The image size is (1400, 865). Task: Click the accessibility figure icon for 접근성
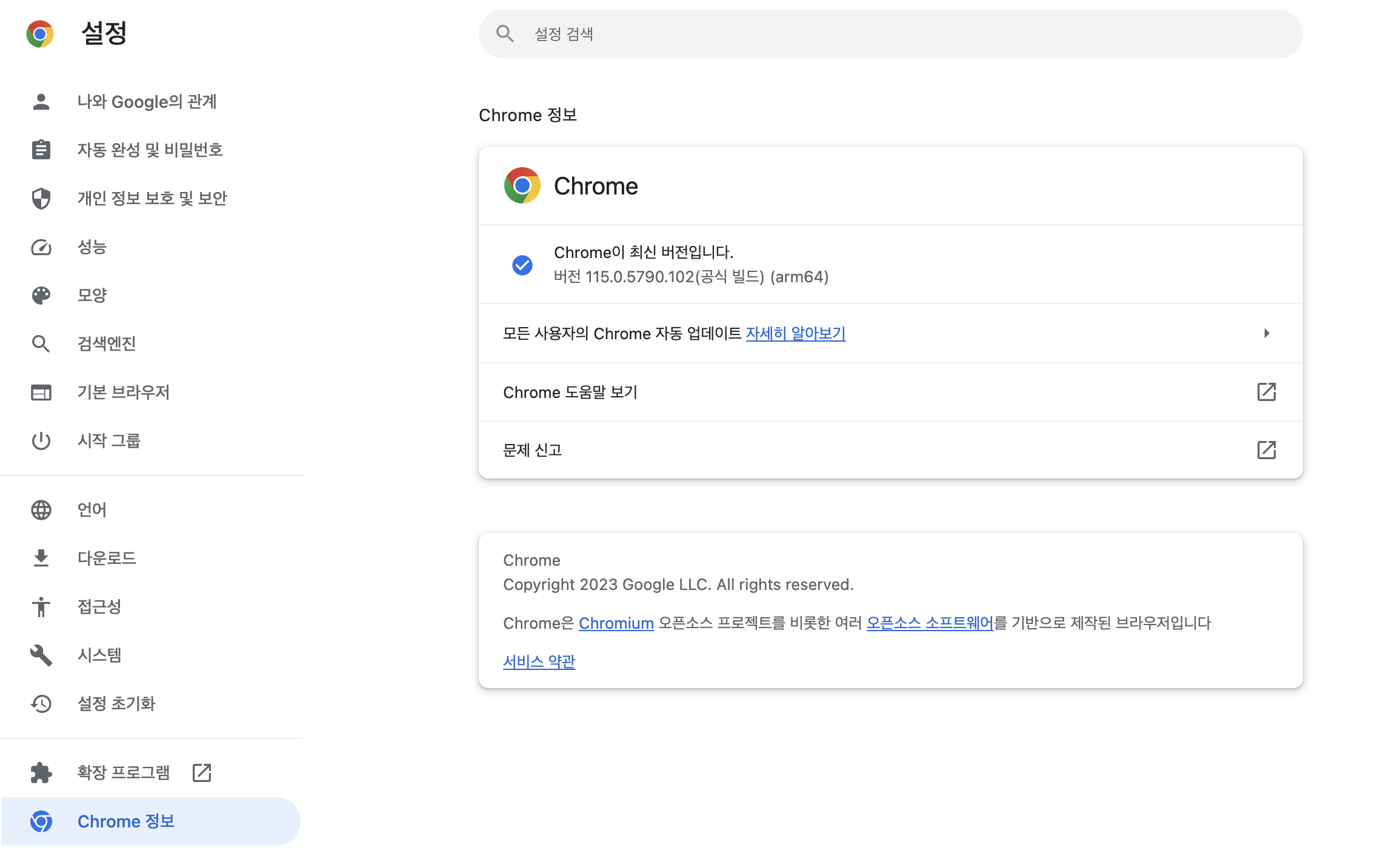tap(41, 606)
